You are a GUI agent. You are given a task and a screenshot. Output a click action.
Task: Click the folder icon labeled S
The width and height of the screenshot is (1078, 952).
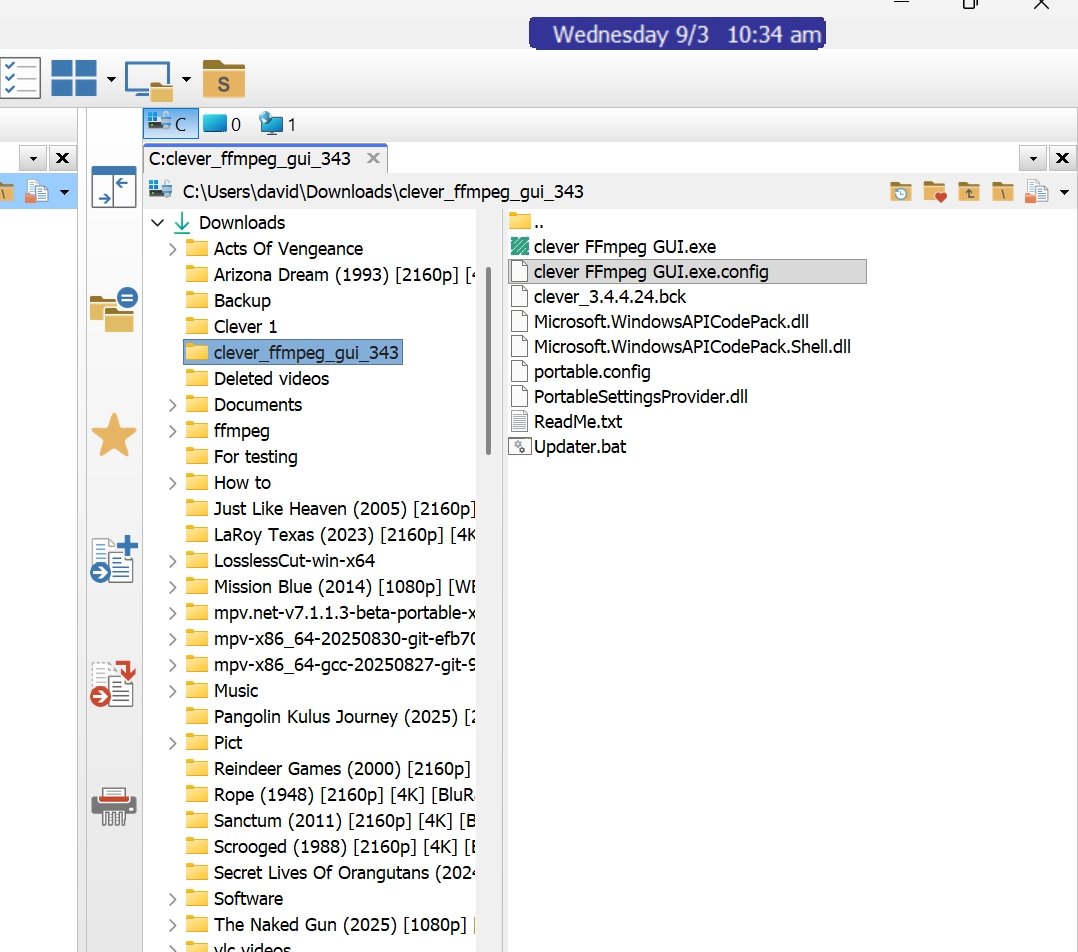223,79
